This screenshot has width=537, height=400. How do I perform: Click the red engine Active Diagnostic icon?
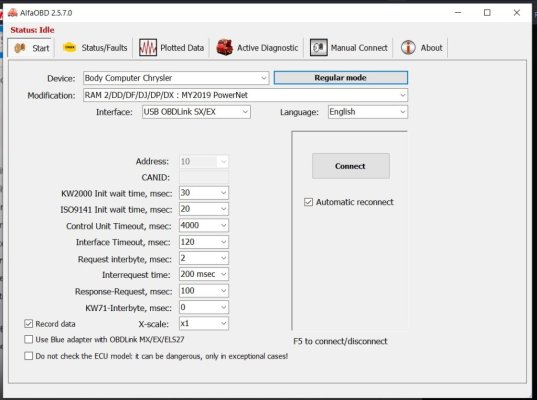pyautogui.click(x=225, y=48)
